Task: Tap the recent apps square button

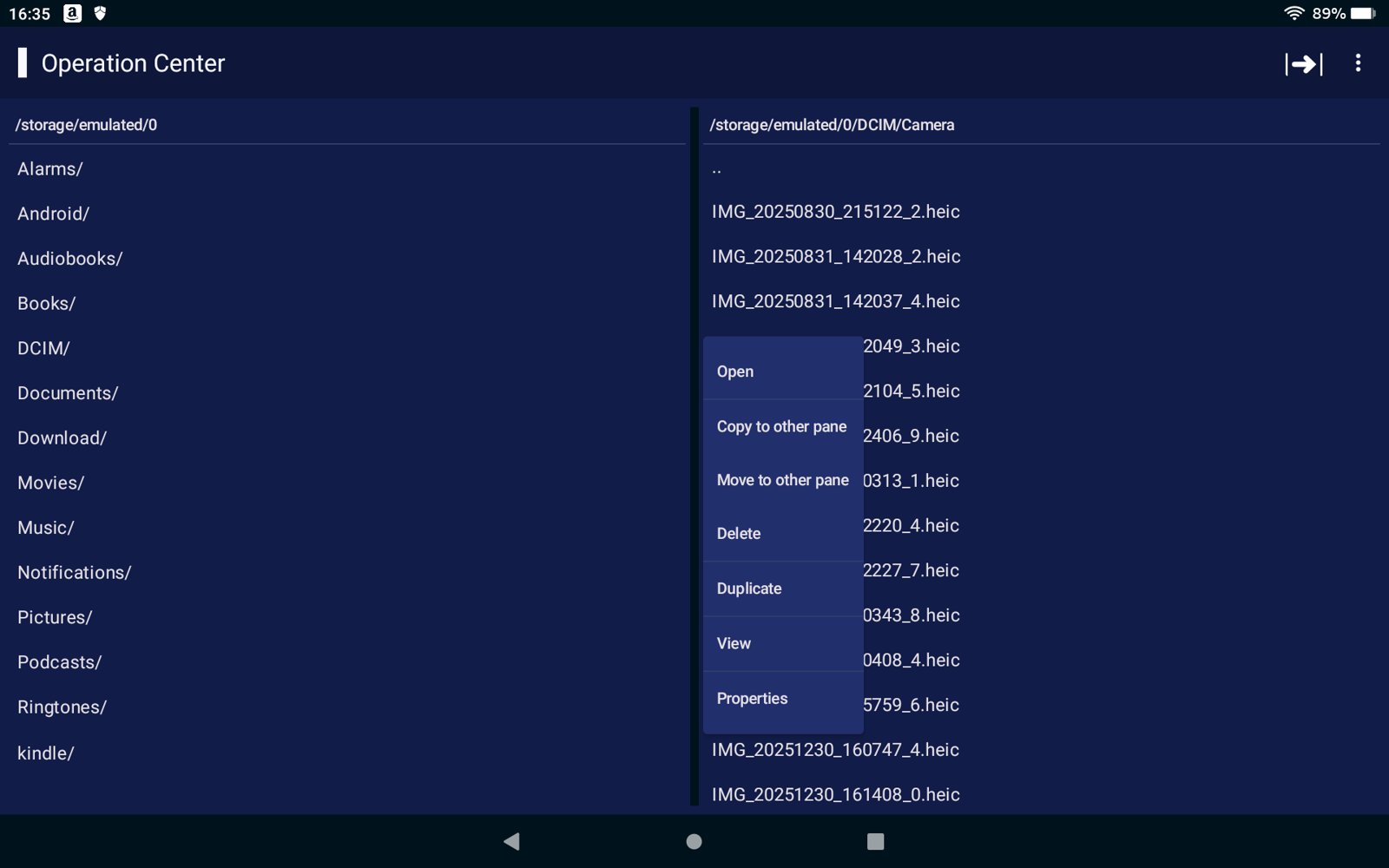Action: click(875, 841)
